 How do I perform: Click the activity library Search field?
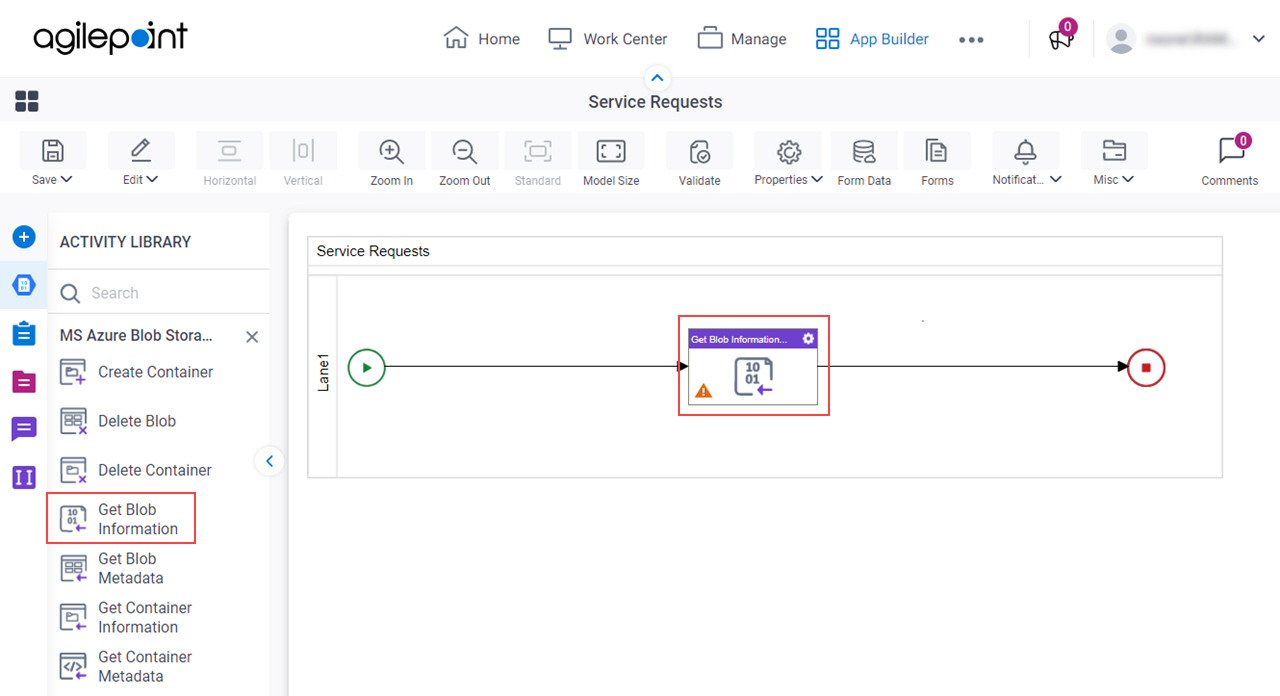[159, 293]
